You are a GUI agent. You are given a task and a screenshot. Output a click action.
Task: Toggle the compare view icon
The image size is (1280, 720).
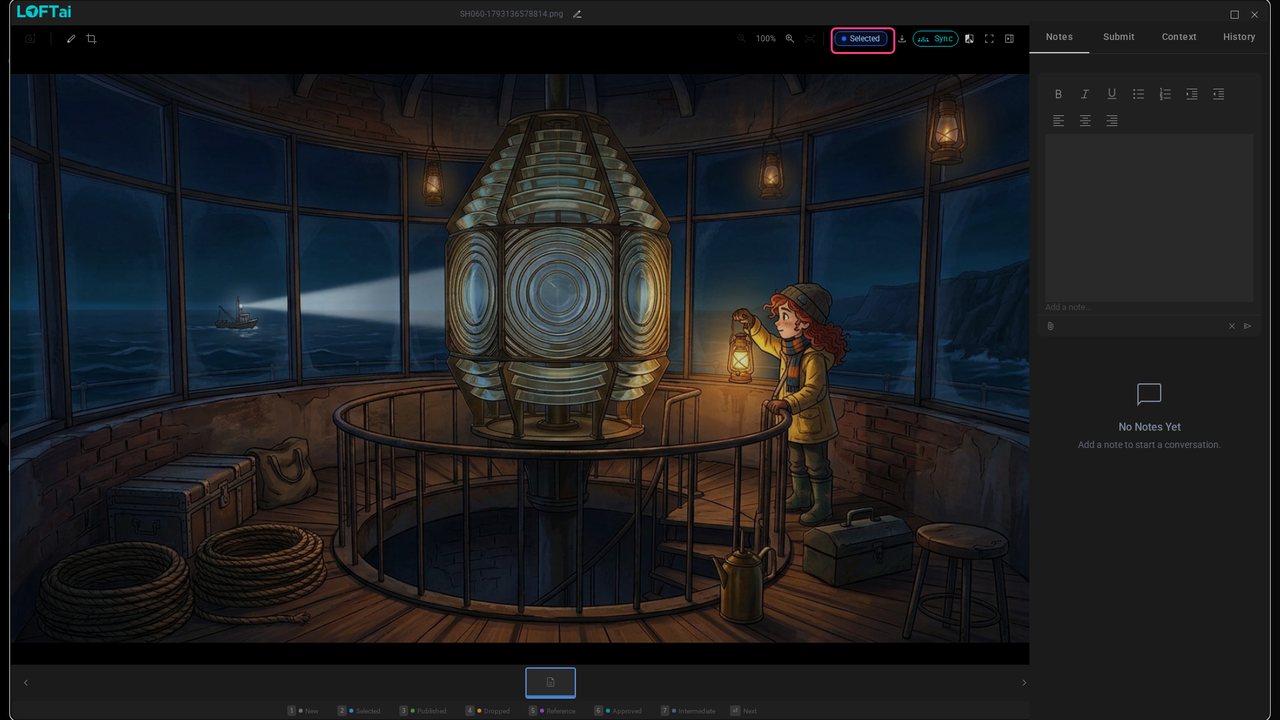(x=969, y=39)
